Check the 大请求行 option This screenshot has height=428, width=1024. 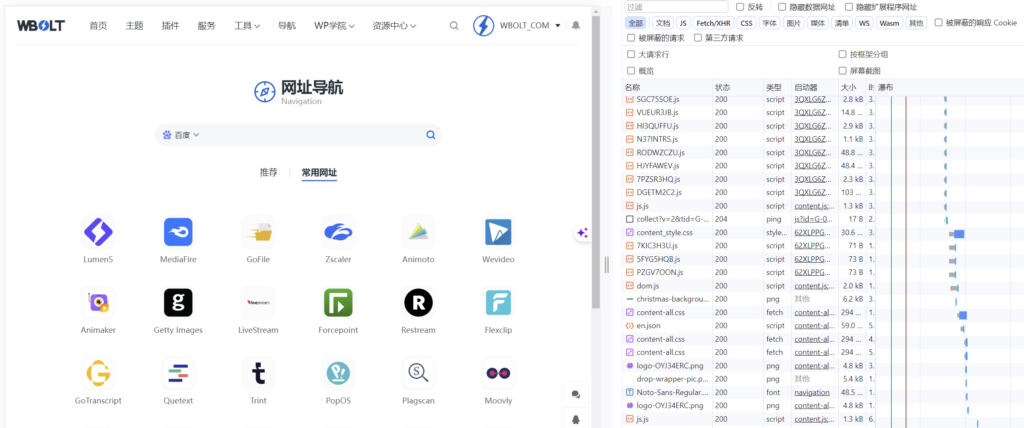tap(631, 54)
